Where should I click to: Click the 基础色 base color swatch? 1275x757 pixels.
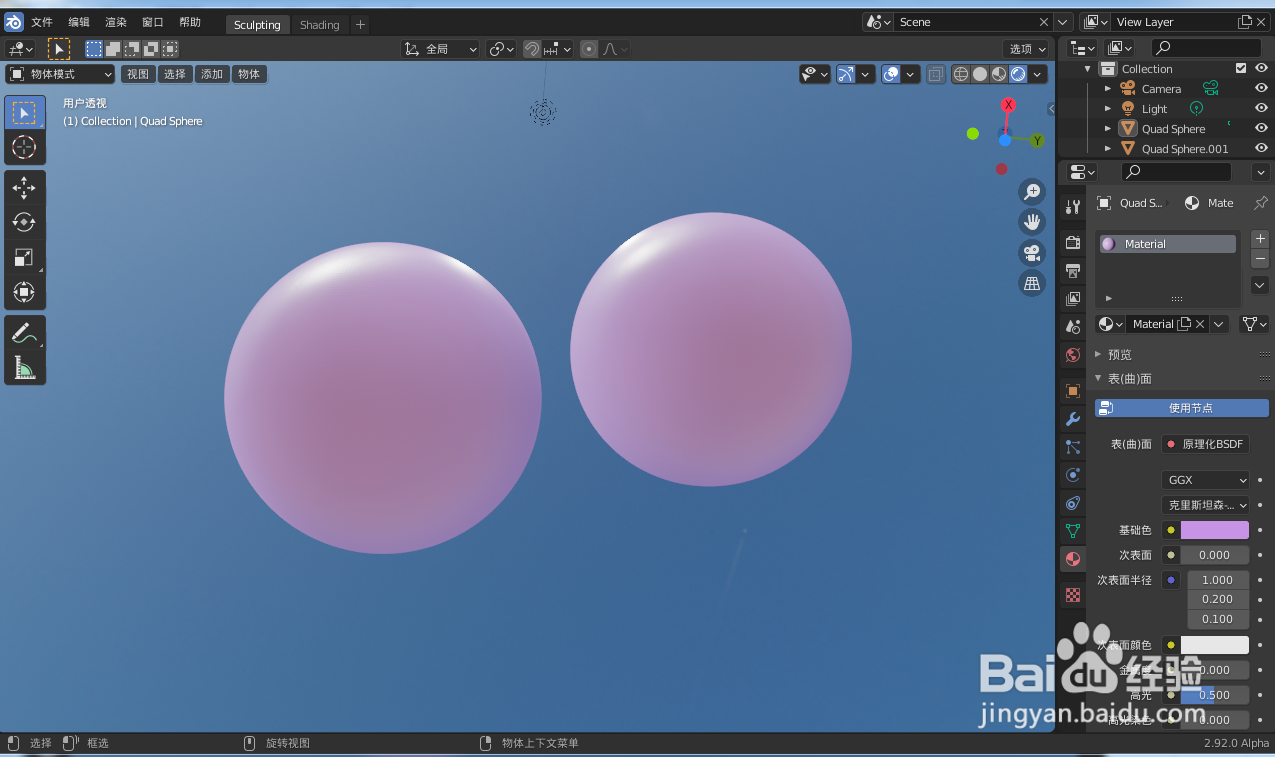1215,530
